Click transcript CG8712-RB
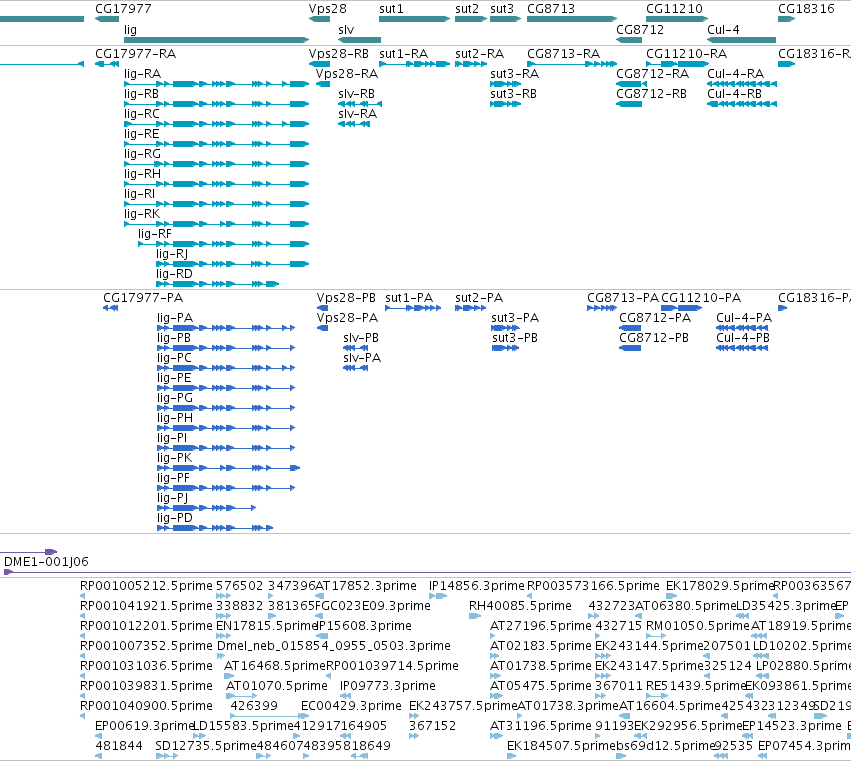851x761 pixels. [x=629, y=104]
